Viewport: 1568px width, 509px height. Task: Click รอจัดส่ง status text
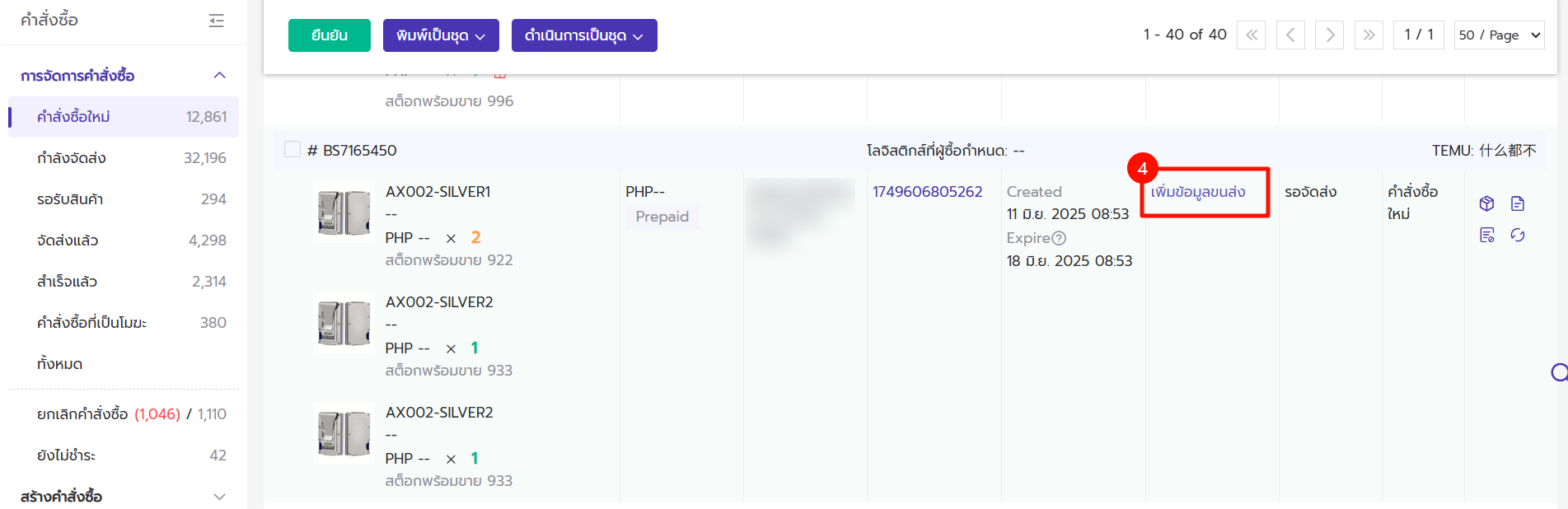(x=1310, y=192)
